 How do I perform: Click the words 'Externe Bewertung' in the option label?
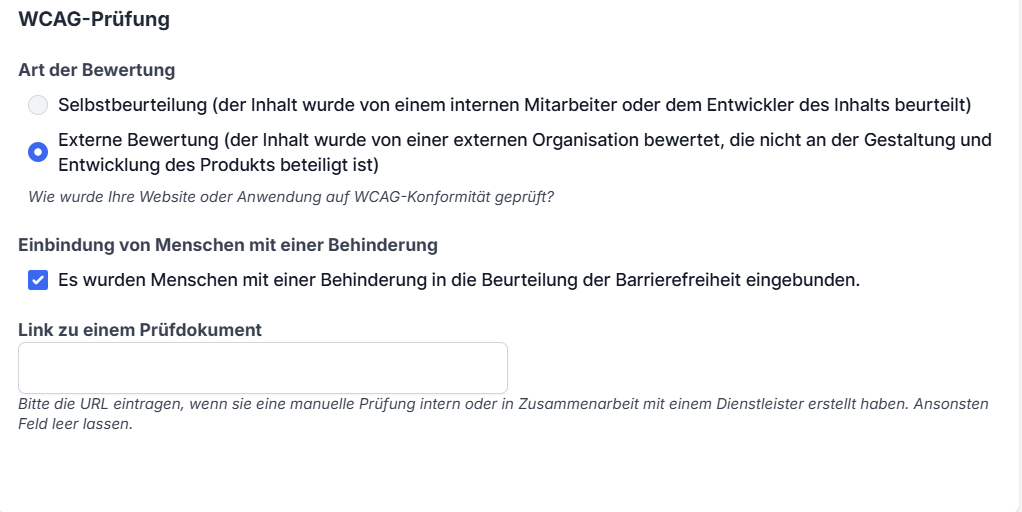(x=137, y=140)
